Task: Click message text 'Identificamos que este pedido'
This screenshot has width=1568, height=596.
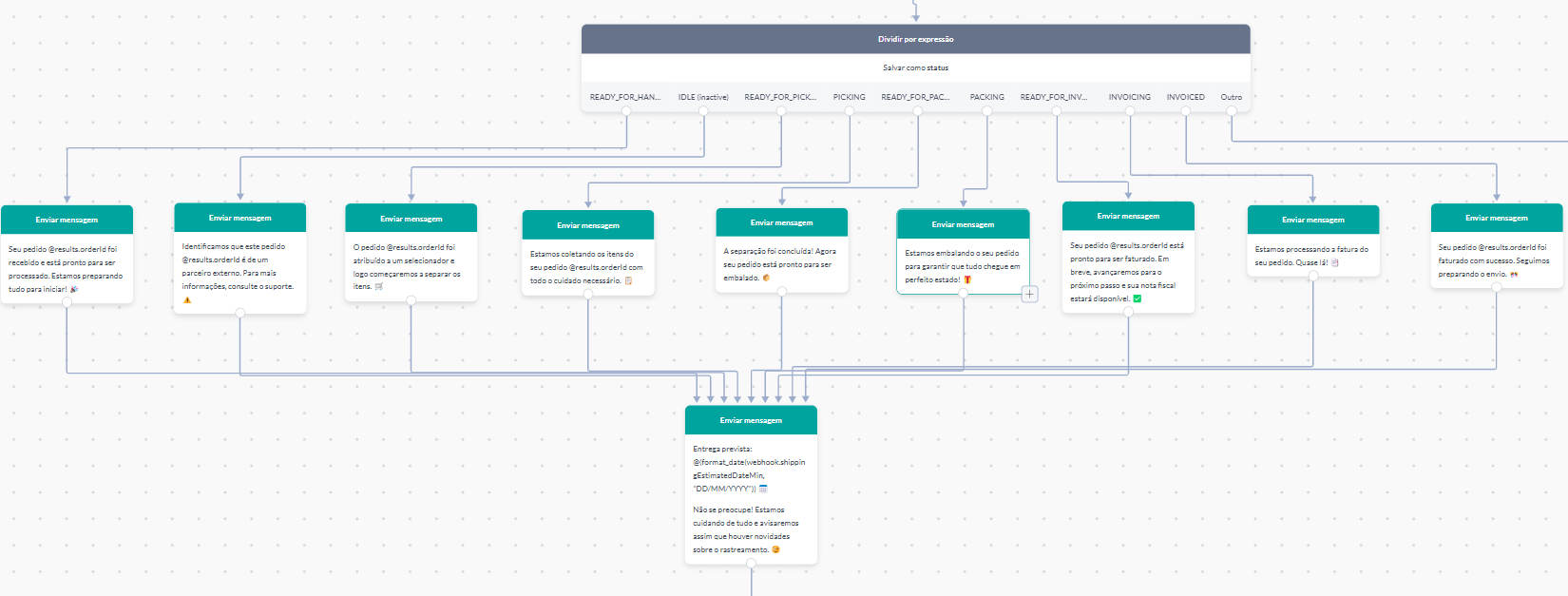Action: point(239,273)
